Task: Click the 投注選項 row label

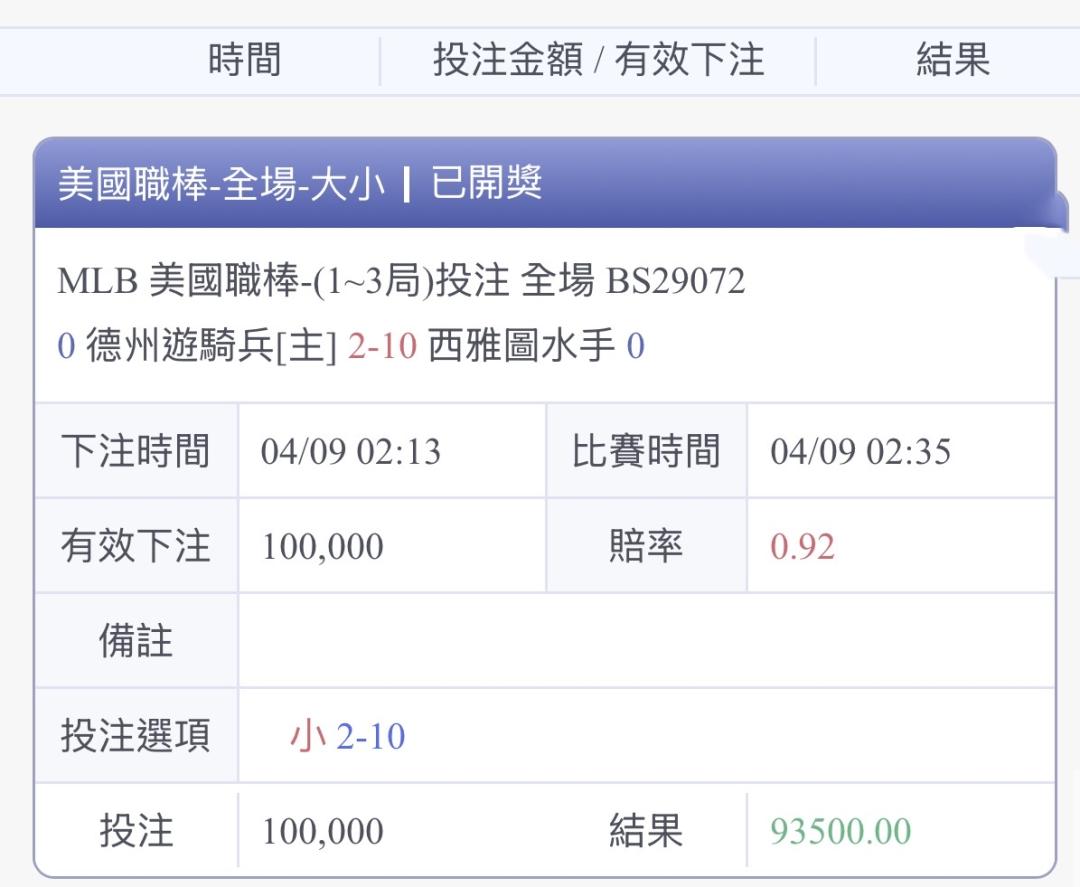Action: pos(136,737)
